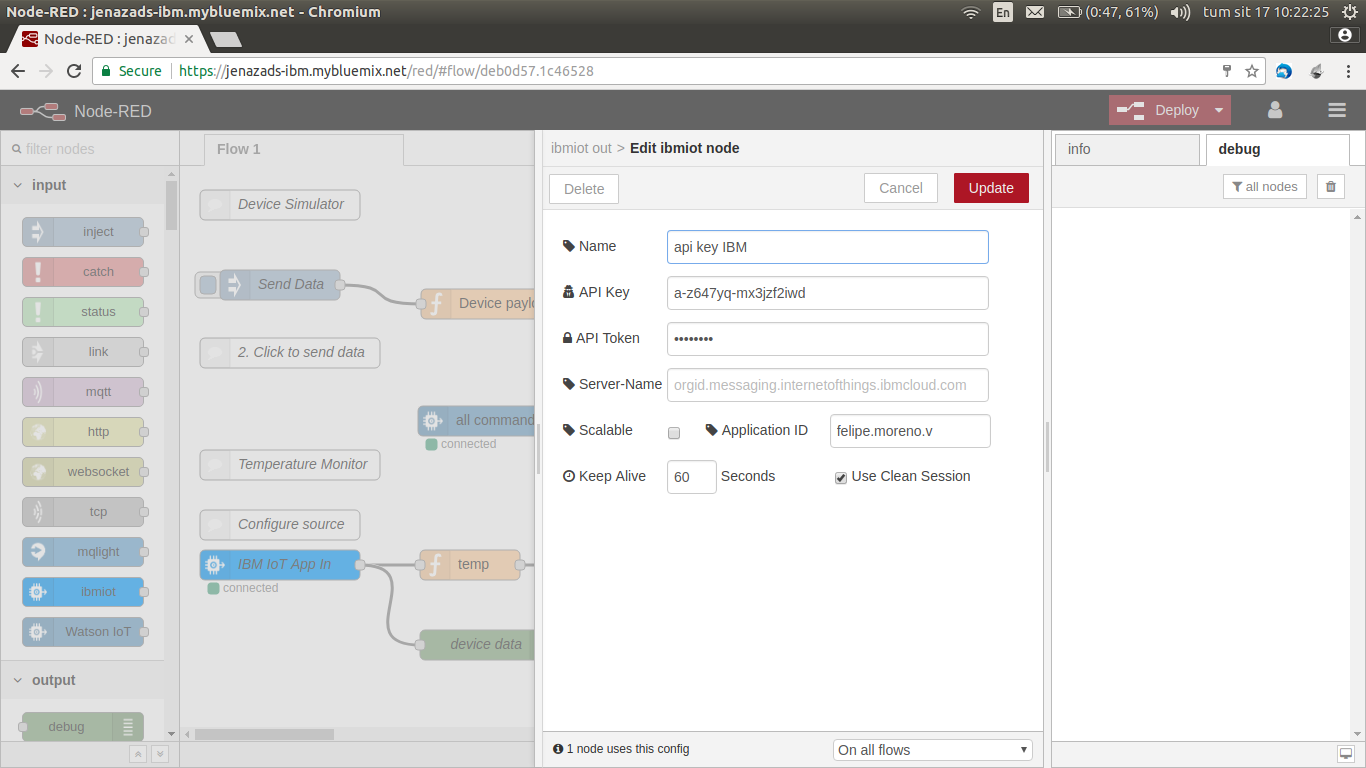The height and width of the screenshot is (768, 1366).
Task: Select the IBM IoT App In node
Action: tap(280, 565)
